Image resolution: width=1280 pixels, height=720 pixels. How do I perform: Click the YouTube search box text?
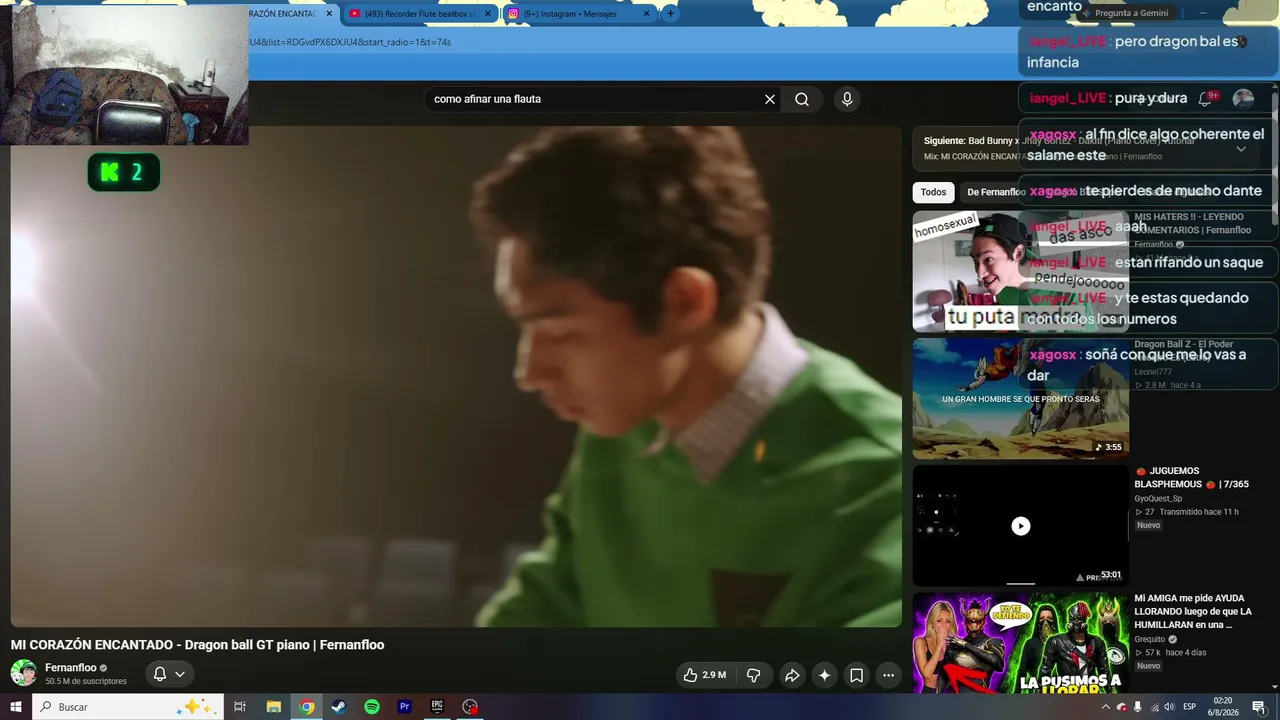pyautogui.click(x=487, y=99)
